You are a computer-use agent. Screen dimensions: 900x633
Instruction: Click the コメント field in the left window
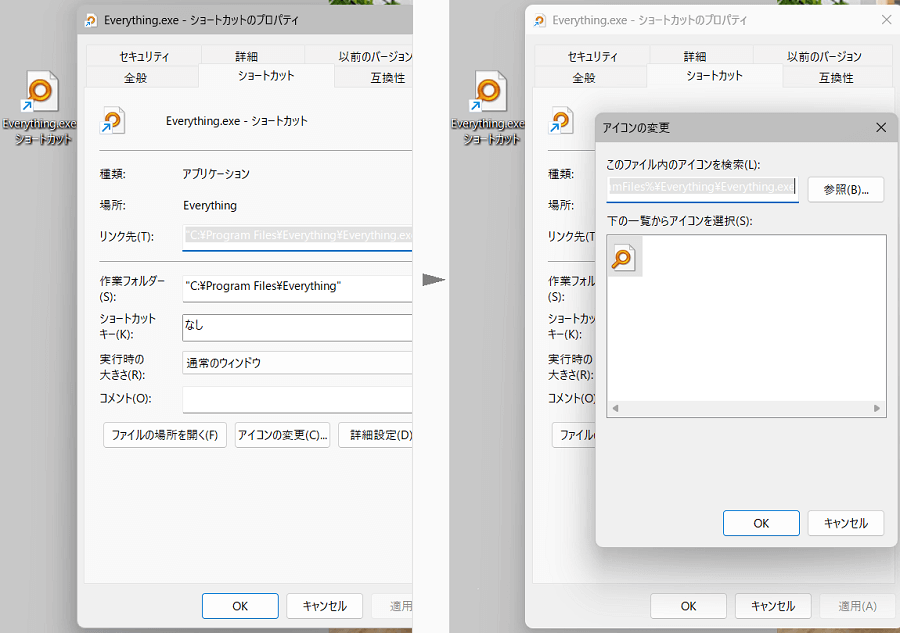click(x=297, y=399)
